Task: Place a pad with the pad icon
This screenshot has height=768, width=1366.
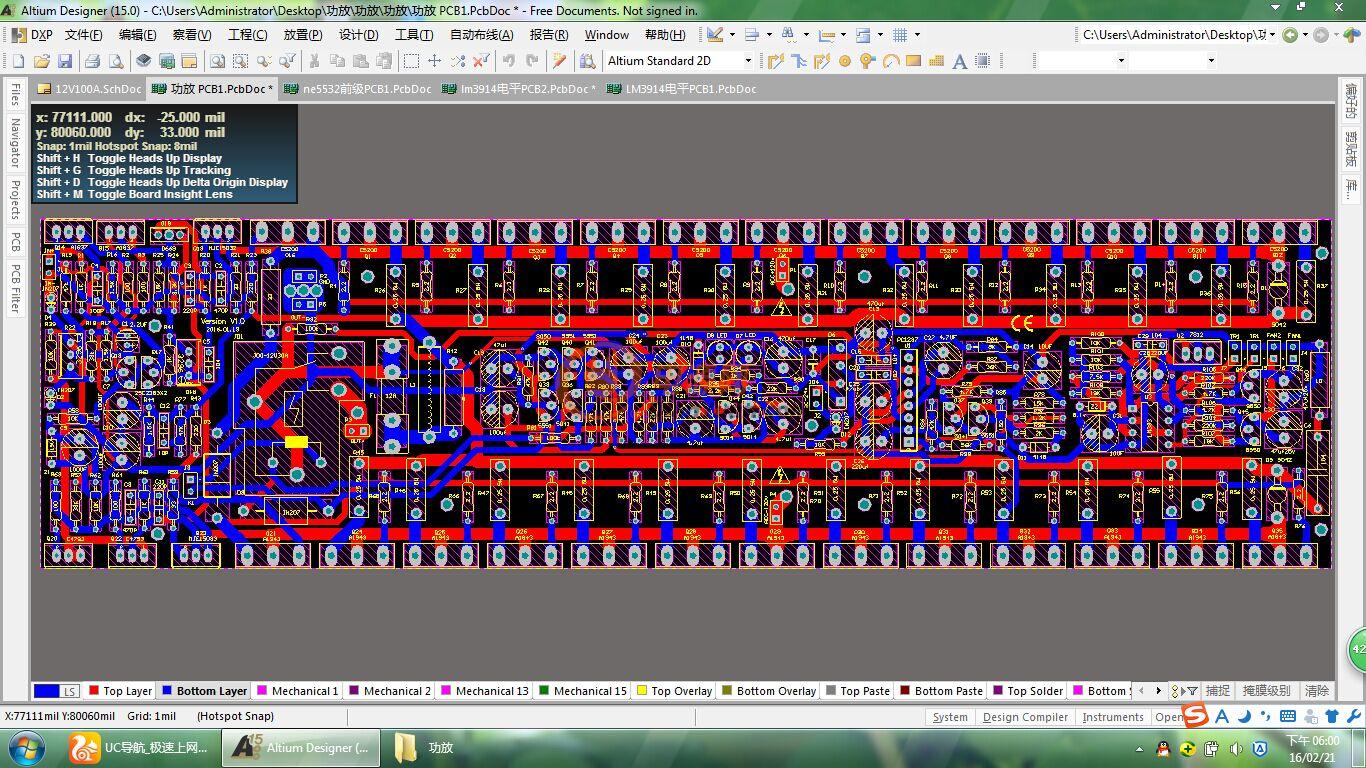Action: [845, 61]
